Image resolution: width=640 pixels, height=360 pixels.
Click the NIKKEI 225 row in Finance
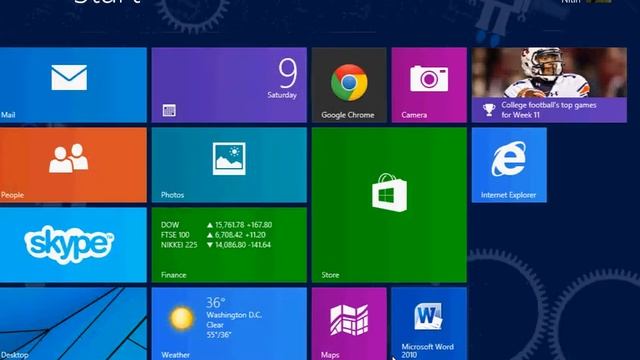point(216,245)
